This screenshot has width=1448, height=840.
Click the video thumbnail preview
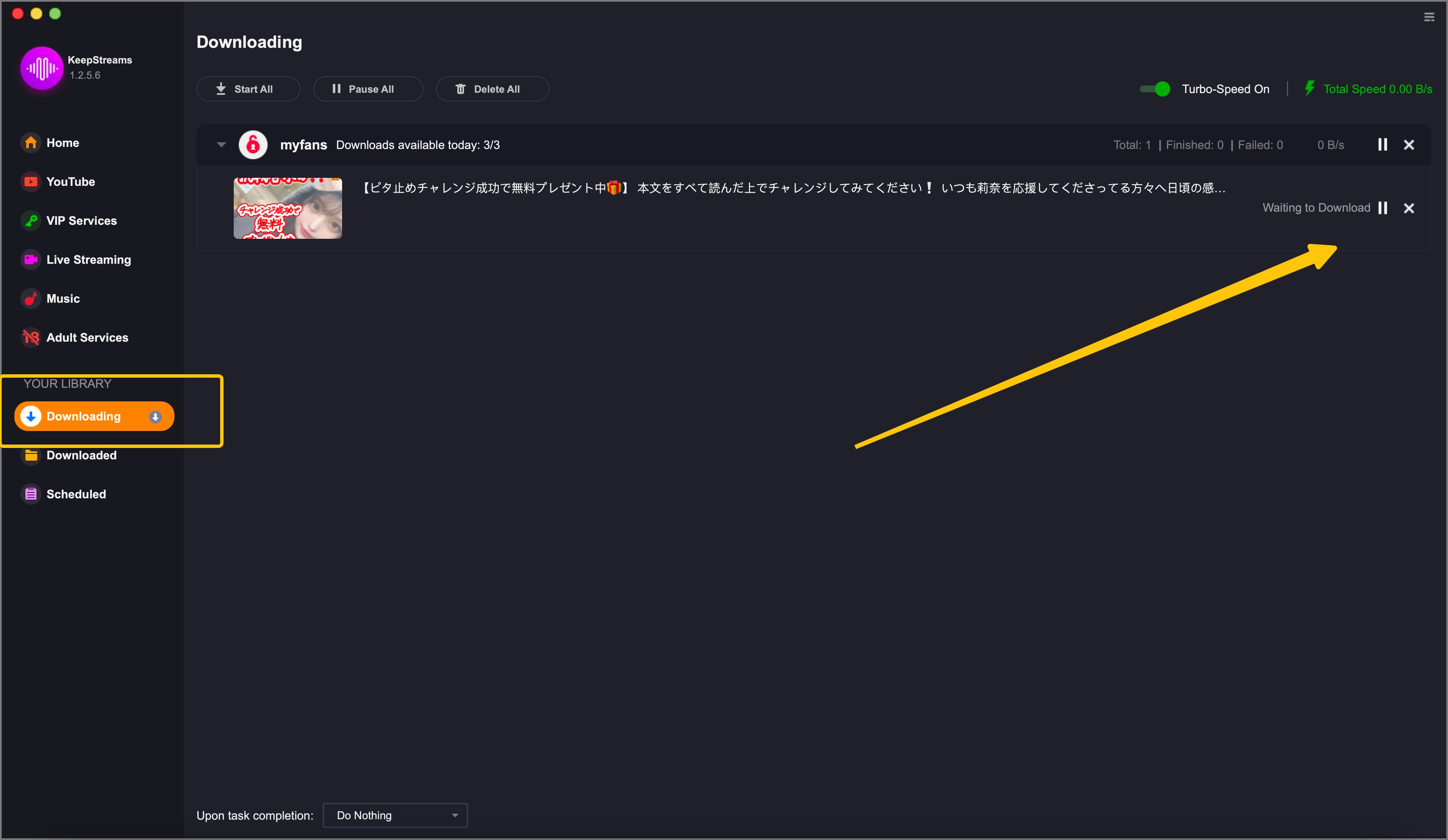287,208
